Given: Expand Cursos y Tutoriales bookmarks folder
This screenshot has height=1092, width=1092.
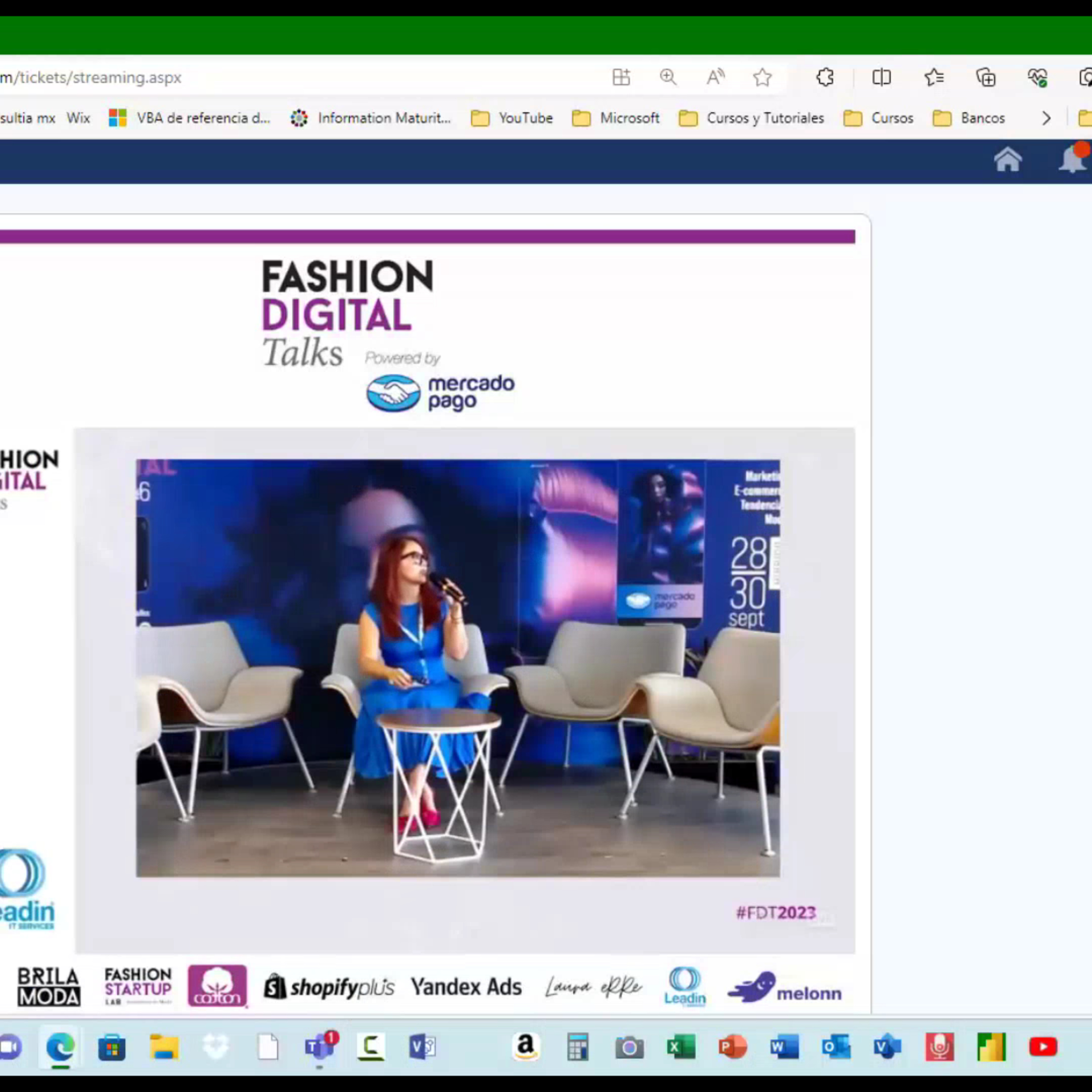Looking at the screenshot, I should coord(751,118).
